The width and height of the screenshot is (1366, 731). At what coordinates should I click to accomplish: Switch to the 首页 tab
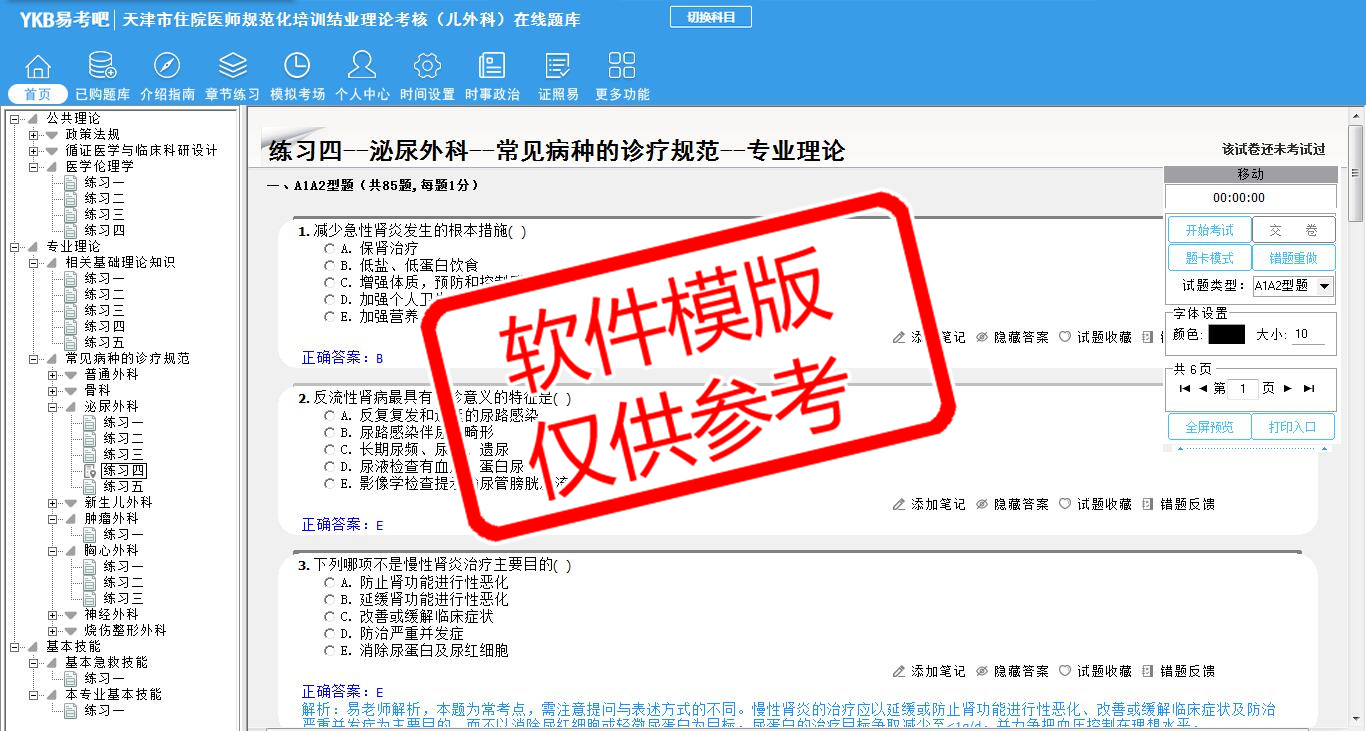pyautogui.click(x=38, y=94)
